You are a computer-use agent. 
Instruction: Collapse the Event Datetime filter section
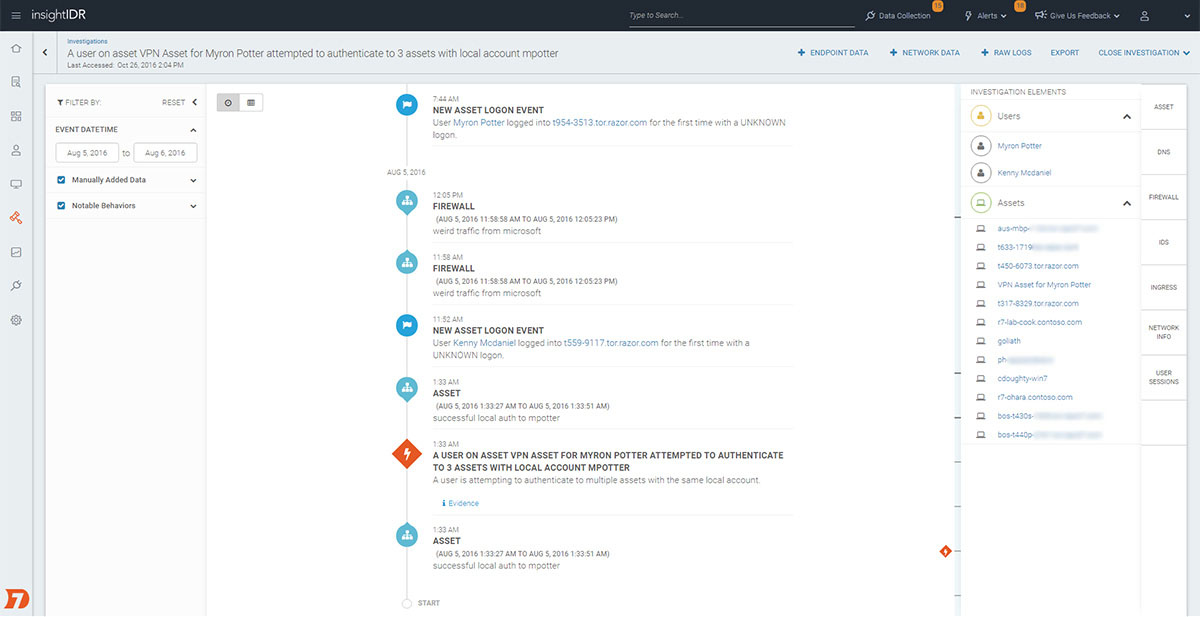(x=193, y=129)
